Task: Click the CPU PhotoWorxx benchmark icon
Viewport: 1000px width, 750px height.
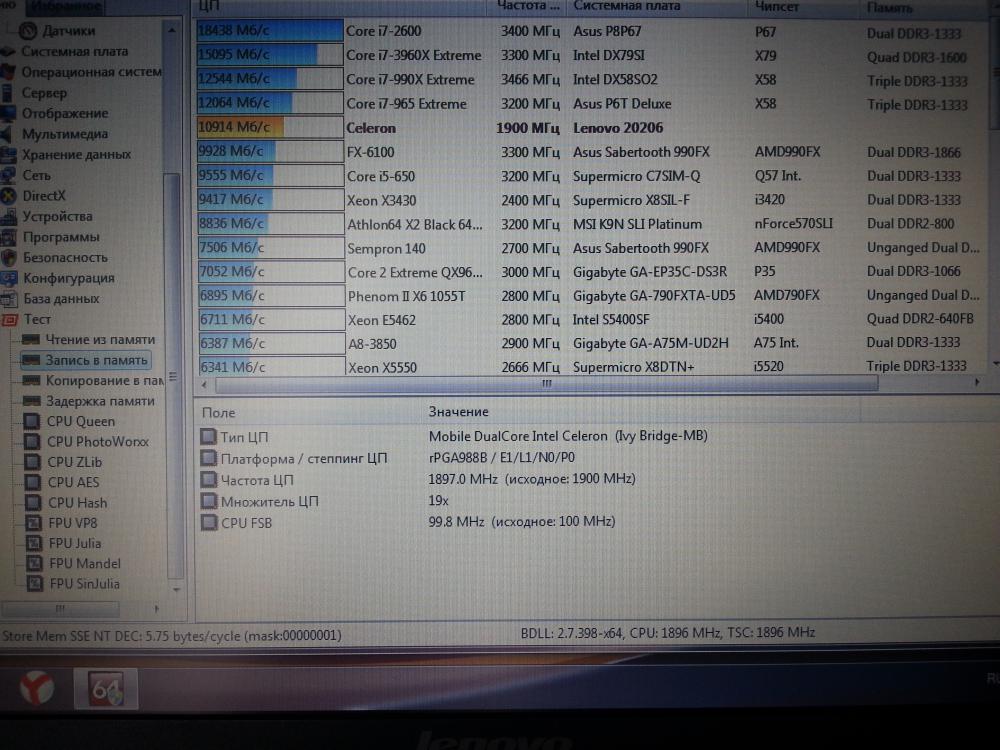Action: pyautogui.click(x=32, y=441)
